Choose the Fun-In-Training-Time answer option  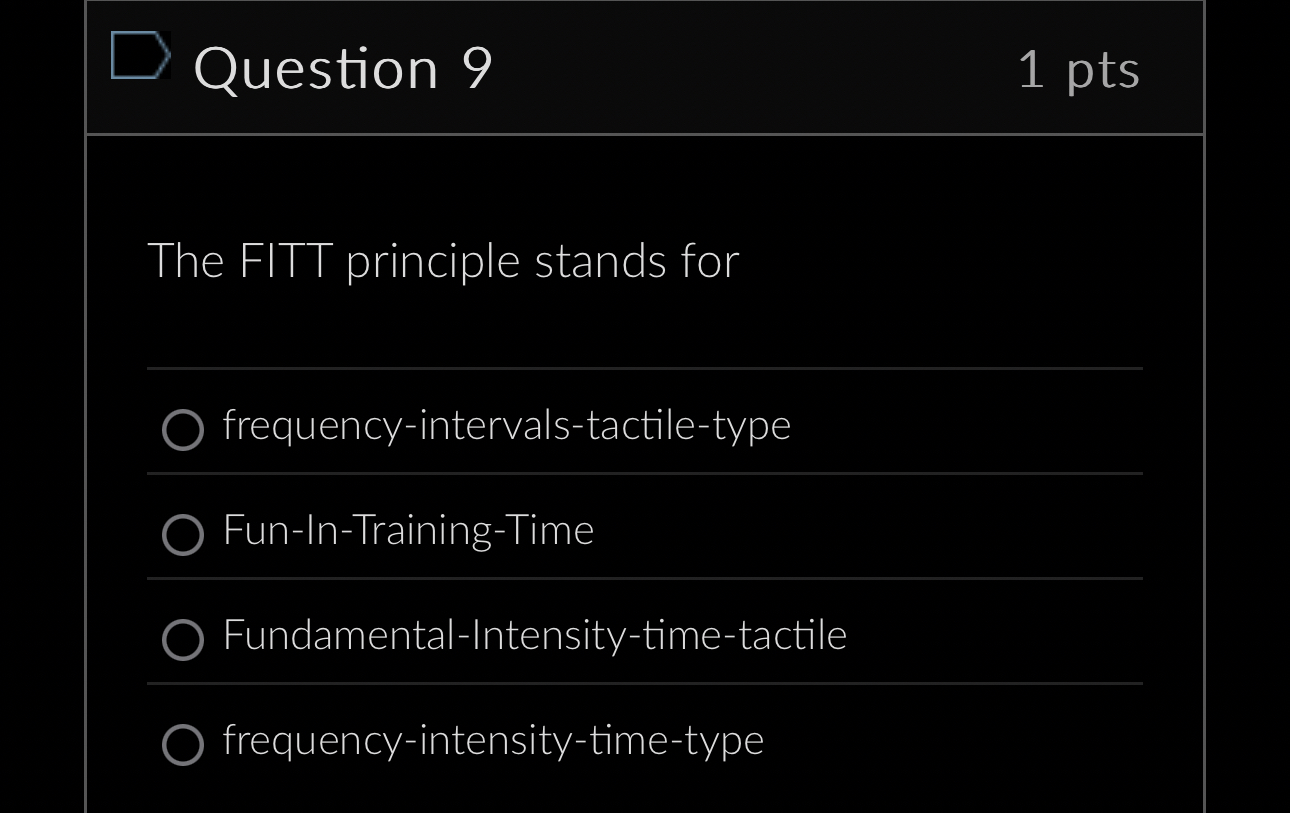click(183, 535)
